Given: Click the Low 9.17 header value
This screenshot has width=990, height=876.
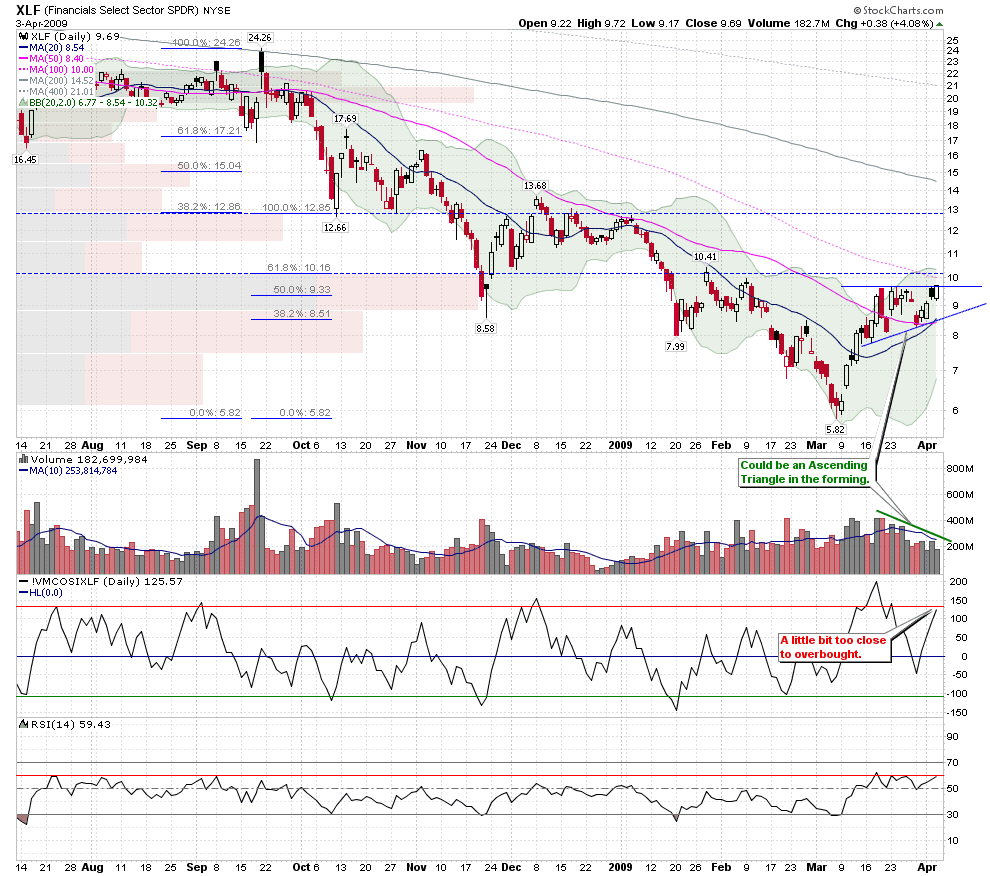Looking at the screenshot, I should (655, 23).
